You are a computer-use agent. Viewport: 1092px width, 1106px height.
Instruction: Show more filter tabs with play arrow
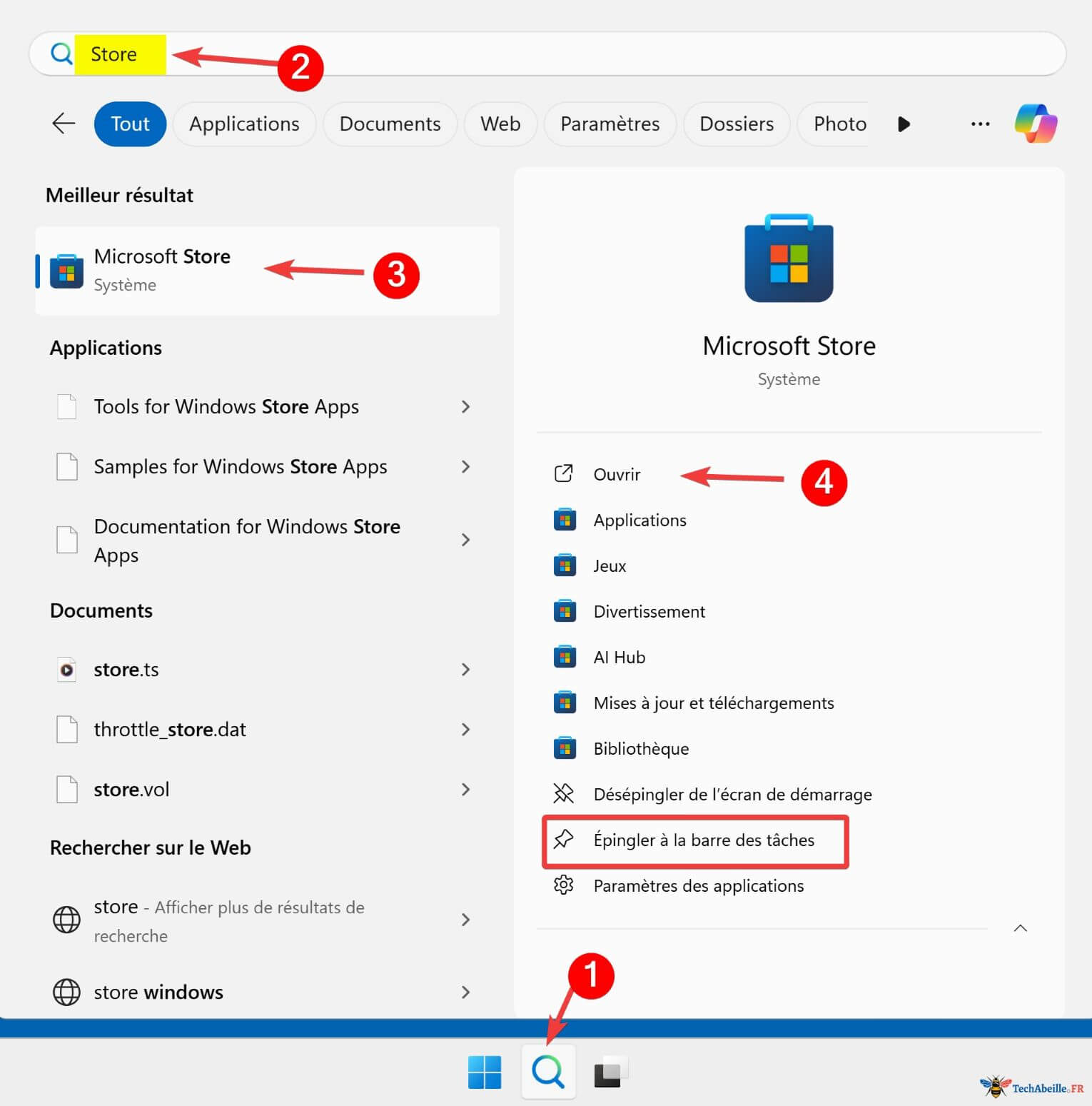[x=904, y=124]
